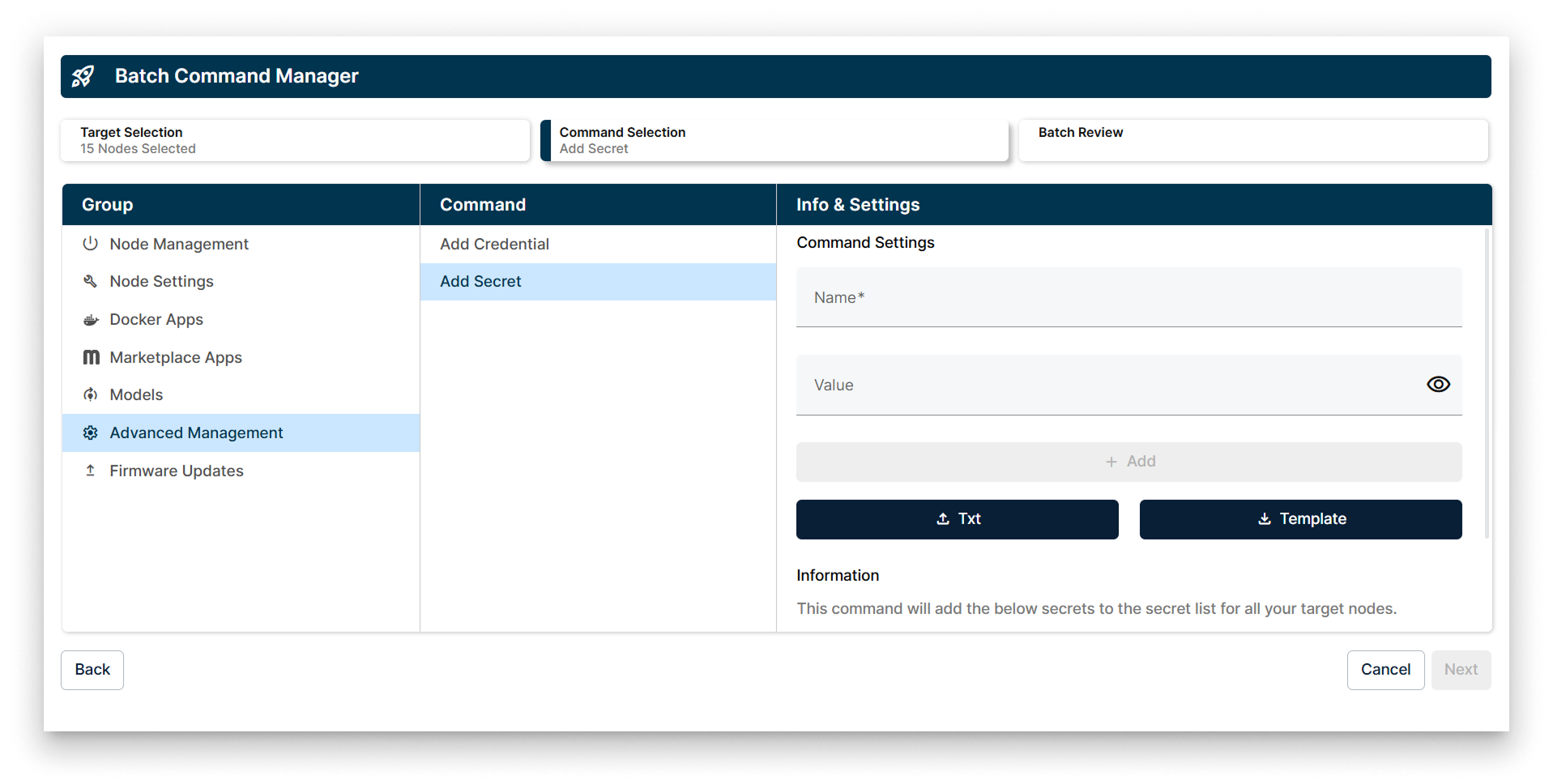Click the rocket icon in the header
Screen dimensions: 1553x784
coord(84,76)
